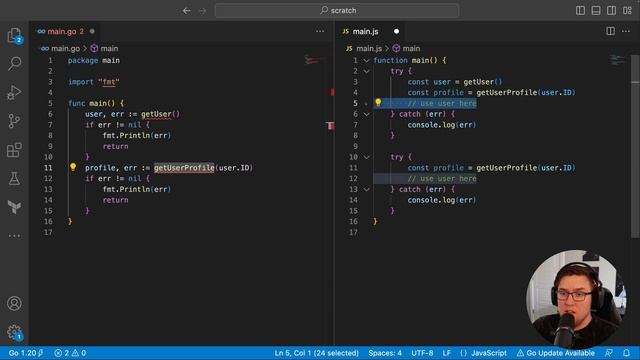Collapse second try block at JS line 10
640x360 pixels.
367,157
